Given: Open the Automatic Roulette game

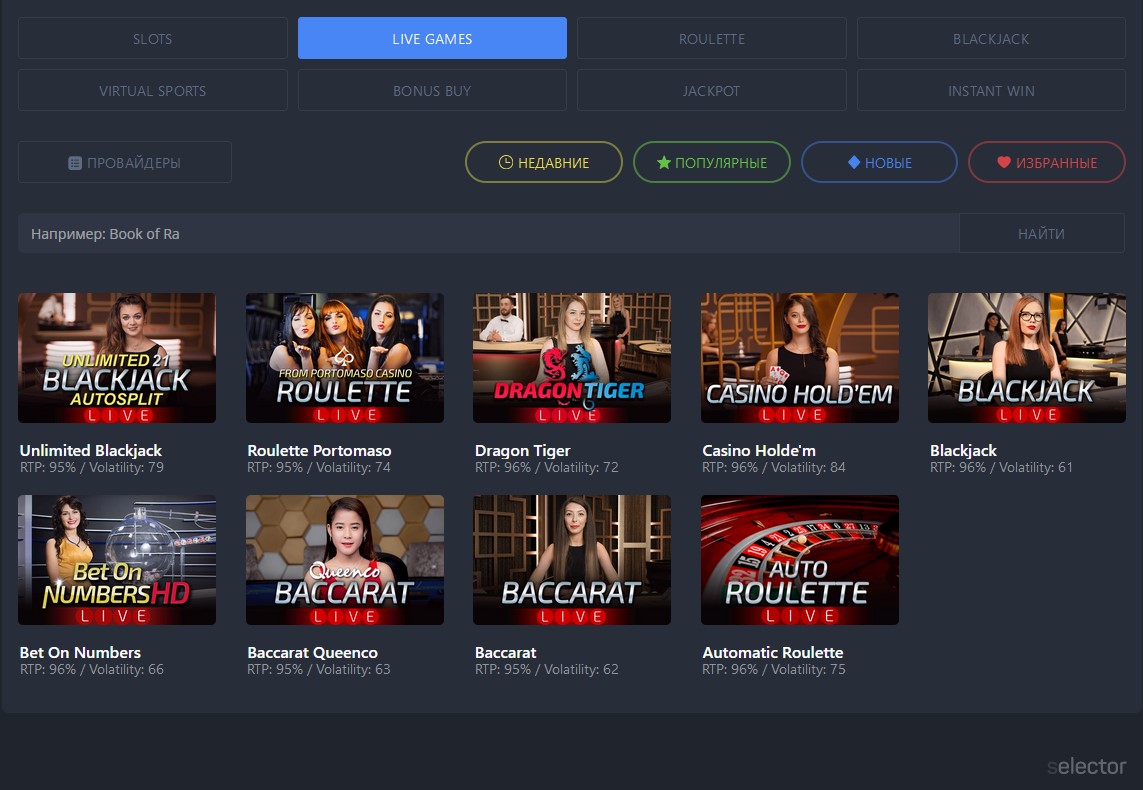Looking at the screenshot, I should coord(799,559).
